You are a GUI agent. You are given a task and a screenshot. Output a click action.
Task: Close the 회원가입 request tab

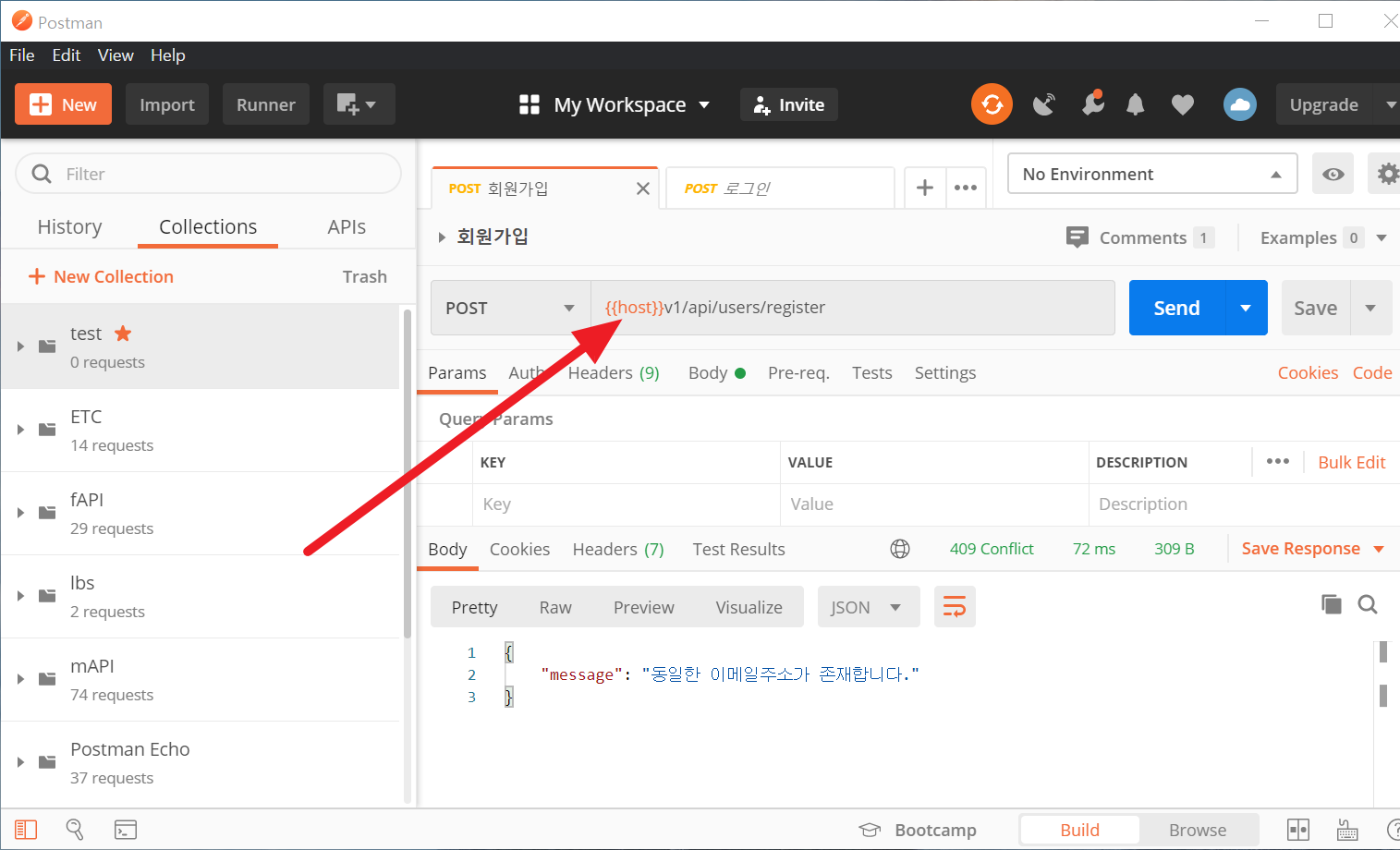pyautogui.click(x=643, y=188)
